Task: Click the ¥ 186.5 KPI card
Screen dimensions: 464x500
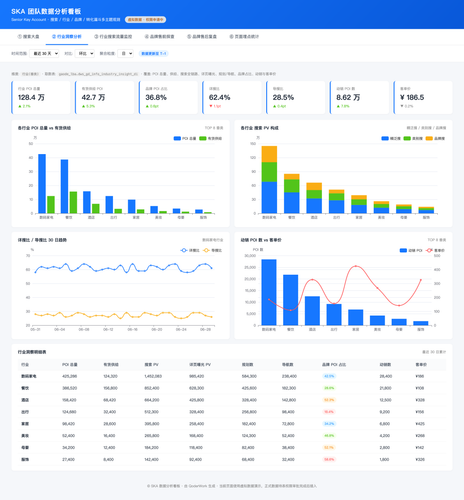Action: 423,97
